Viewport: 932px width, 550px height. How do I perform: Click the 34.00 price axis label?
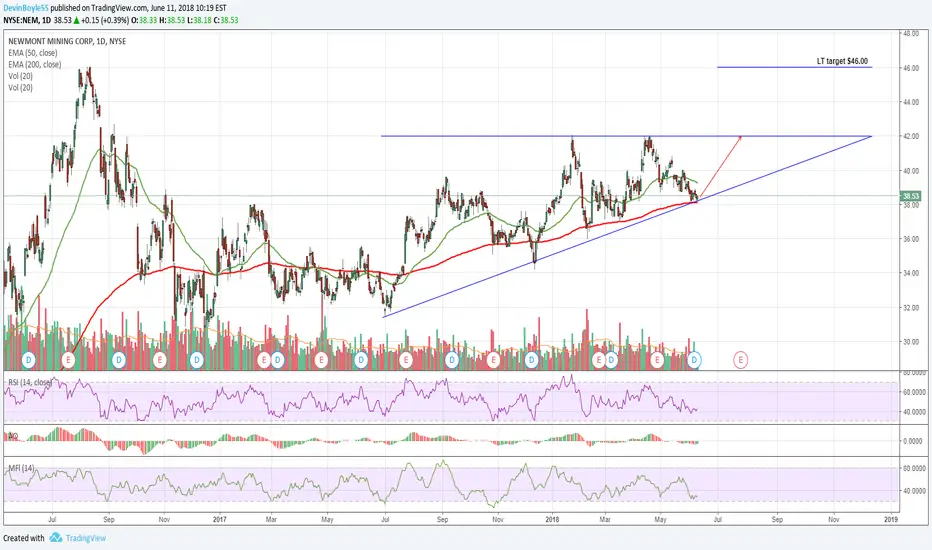tap(911, 273)
